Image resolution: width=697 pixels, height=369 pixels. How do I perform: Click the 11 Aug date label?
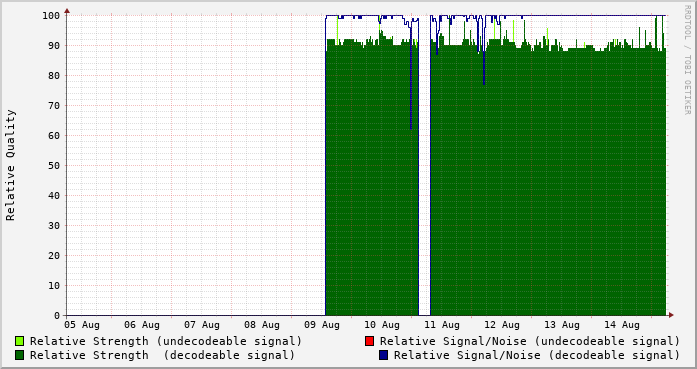pos(442,325)
